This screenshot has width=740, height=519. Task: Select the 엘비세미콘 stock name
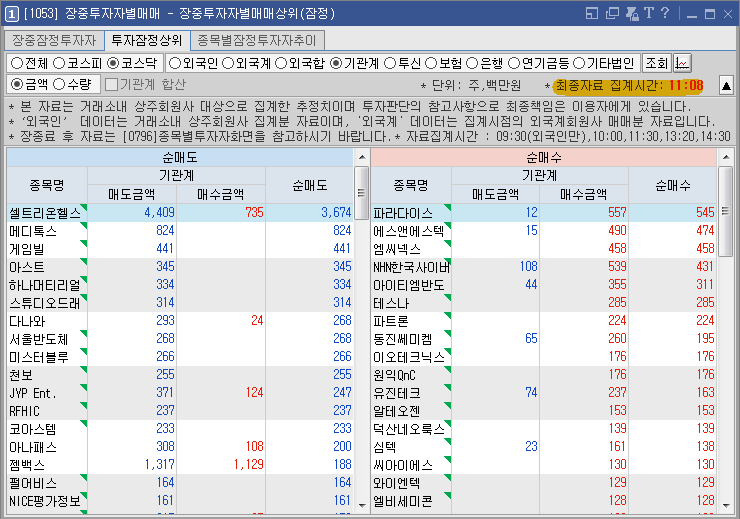pyautogui.click(x=402, y=501)
